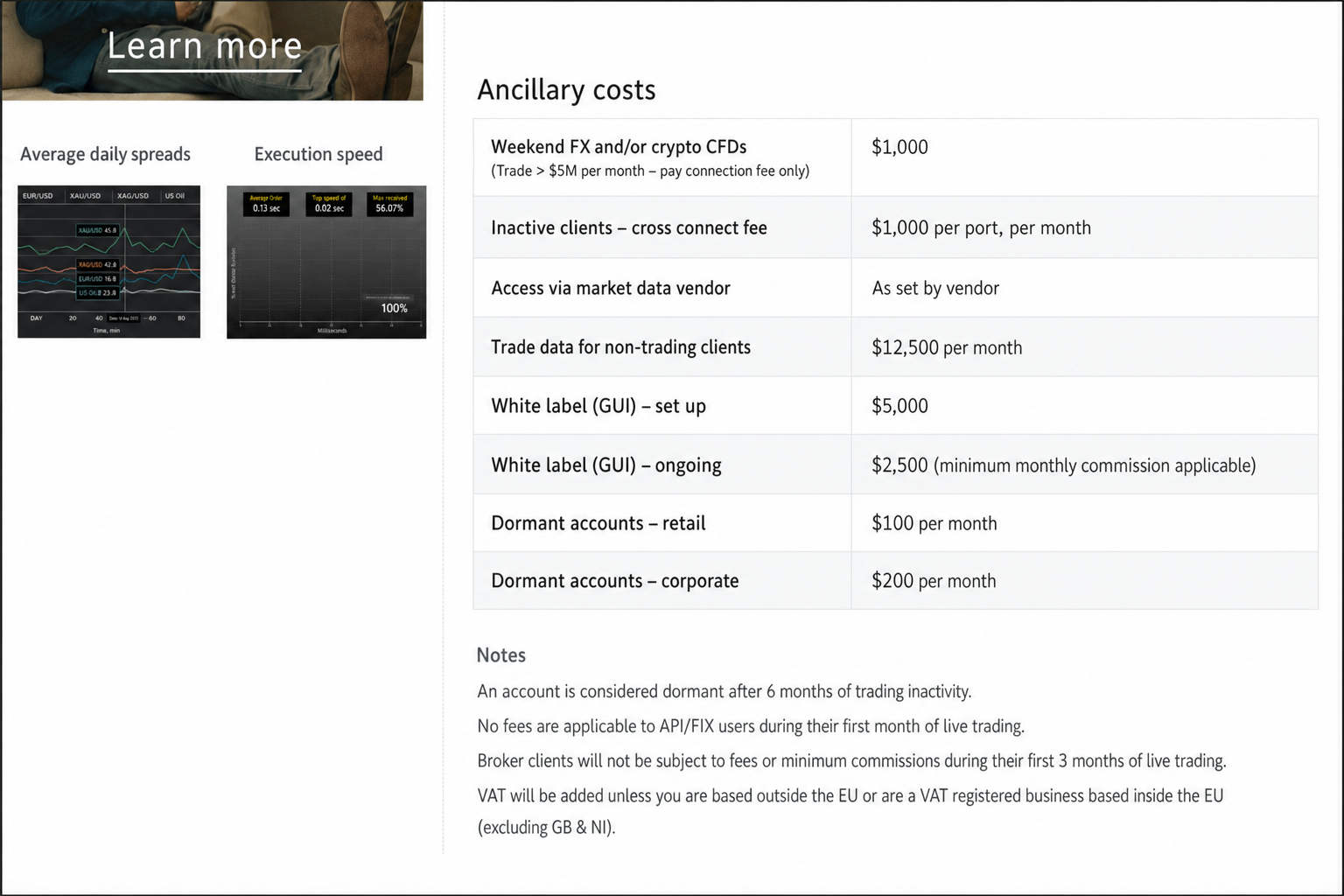Click the Execution speed heading

318,154
